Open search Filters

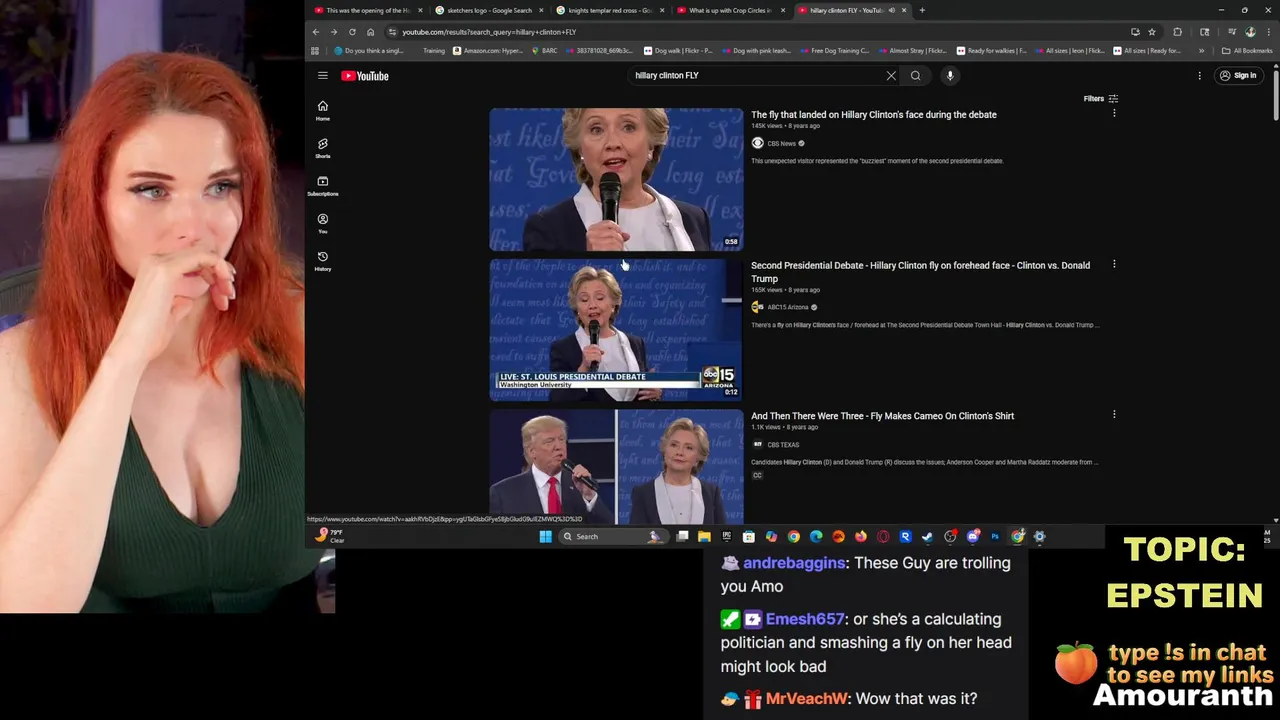pyautogui.click(x=1101, y=99)
